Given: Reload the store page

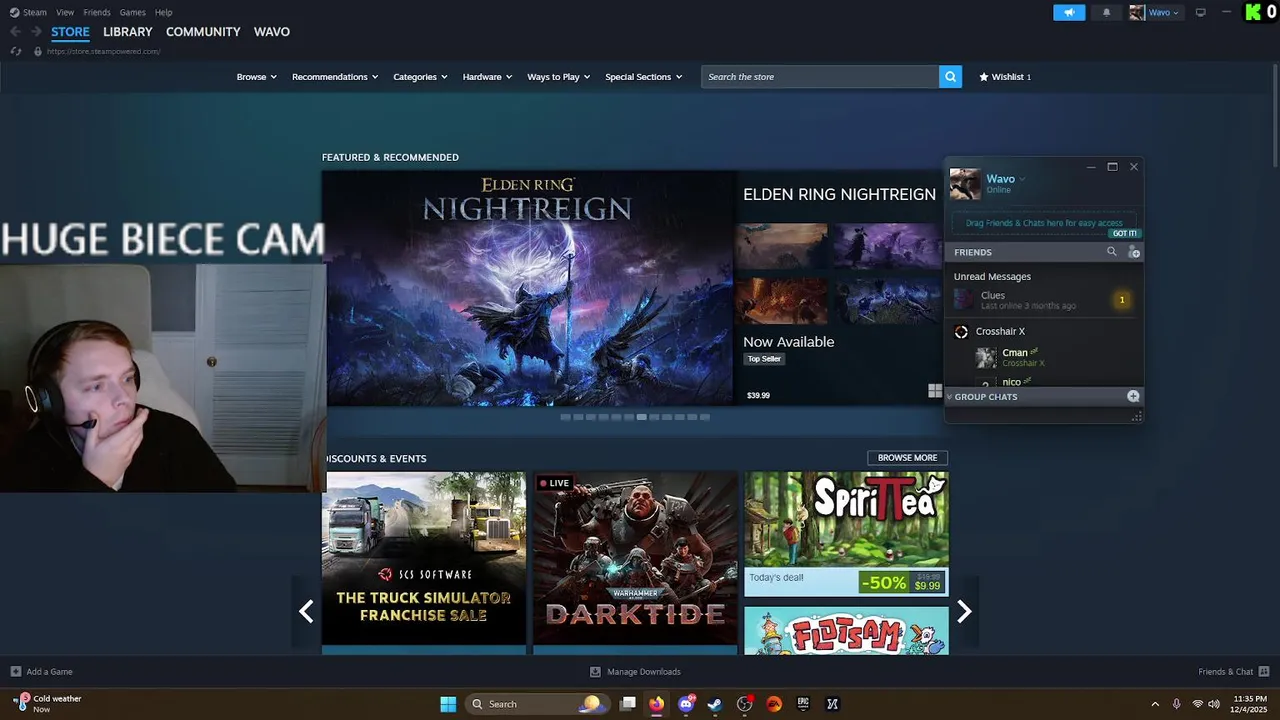Looking at the screenshot, I should point(16,51).
